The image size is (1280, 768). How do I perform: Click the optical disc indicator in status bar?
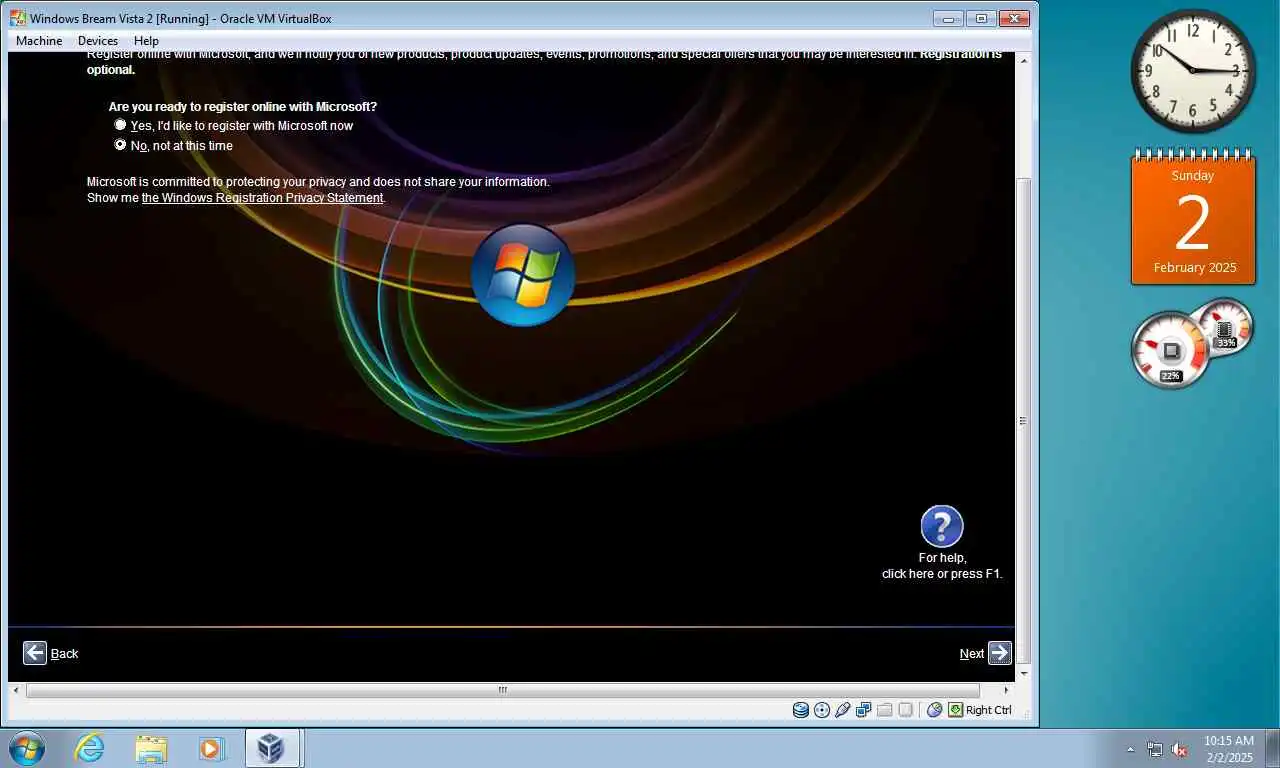pos(822,710)
